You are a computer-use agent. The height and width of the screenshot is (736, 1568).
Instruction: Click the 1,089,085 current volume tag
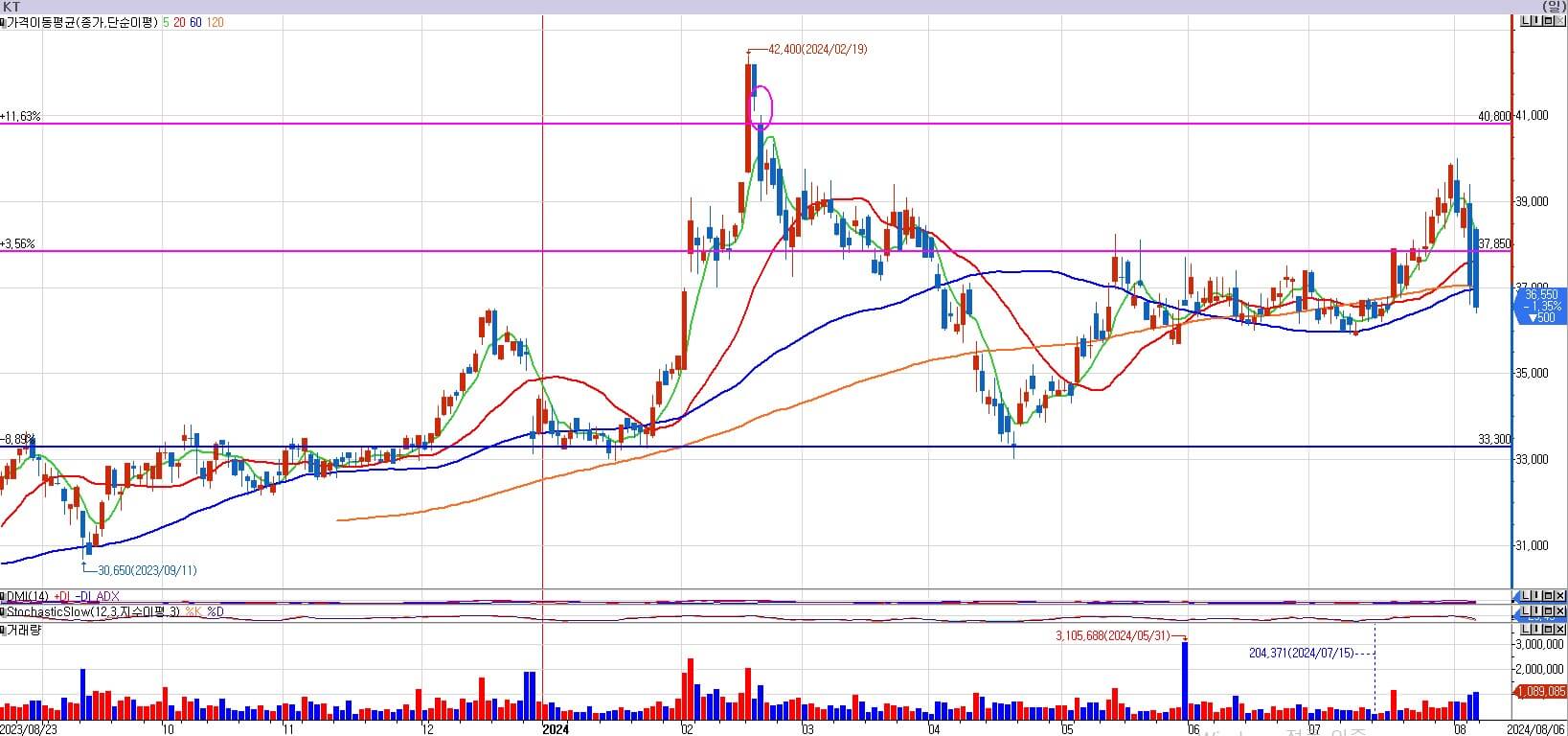[x=1541, y=691]
